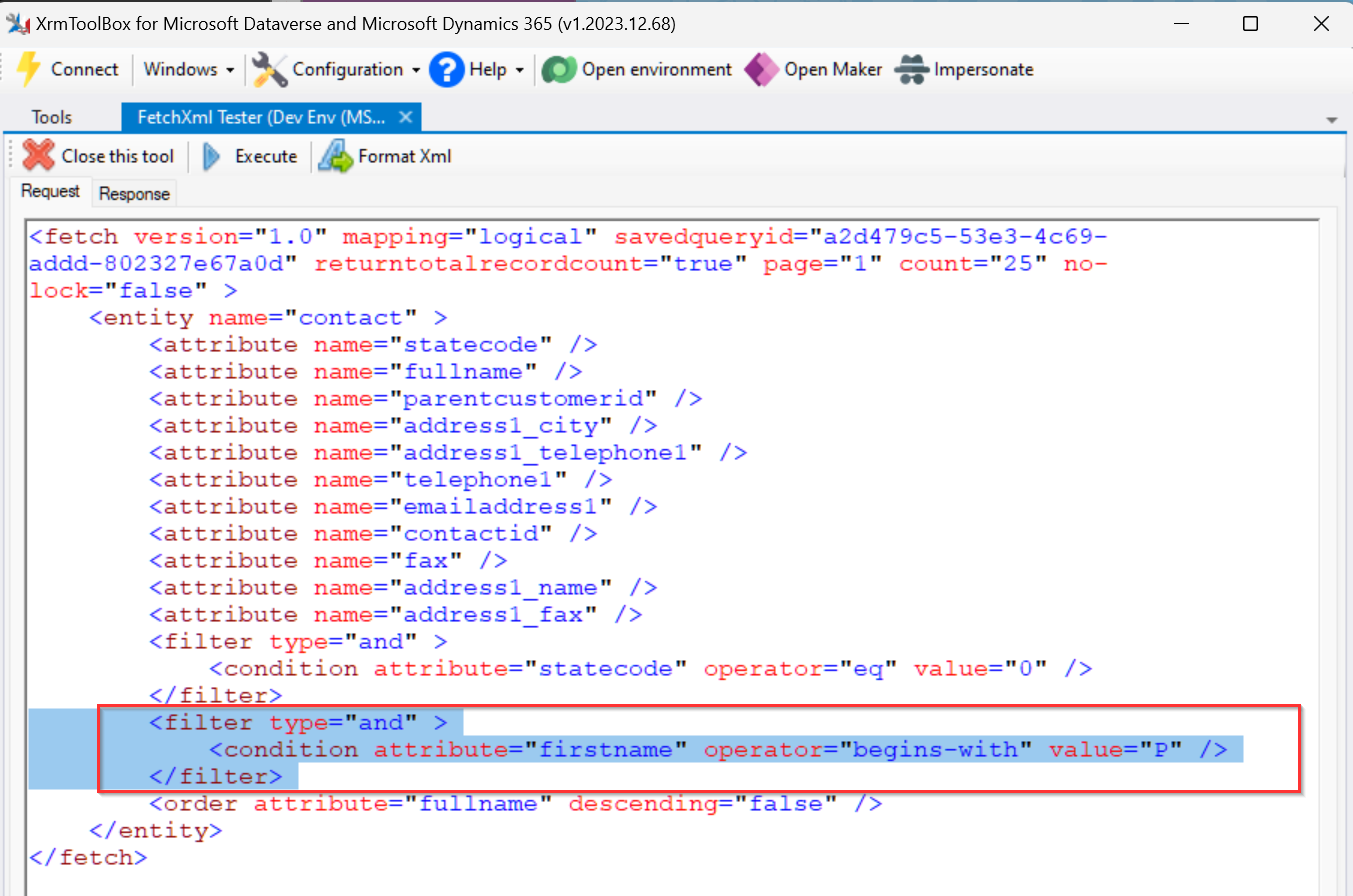Click the closing </entity> tag
Viewport: 1353px width, 896px height.
click(x=156, y=831)
